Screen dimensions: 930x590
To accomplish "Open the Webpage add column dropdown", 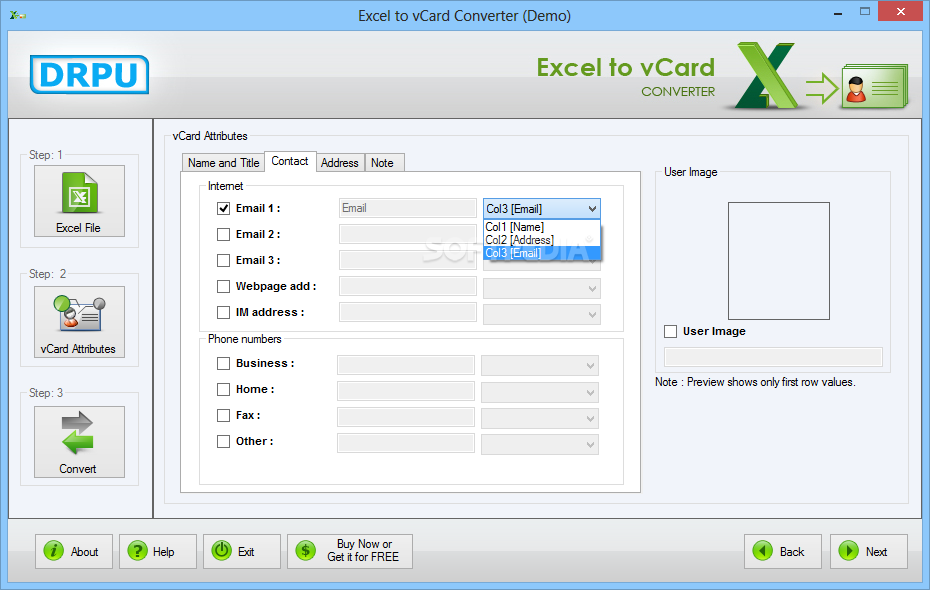I will (542, 289).
